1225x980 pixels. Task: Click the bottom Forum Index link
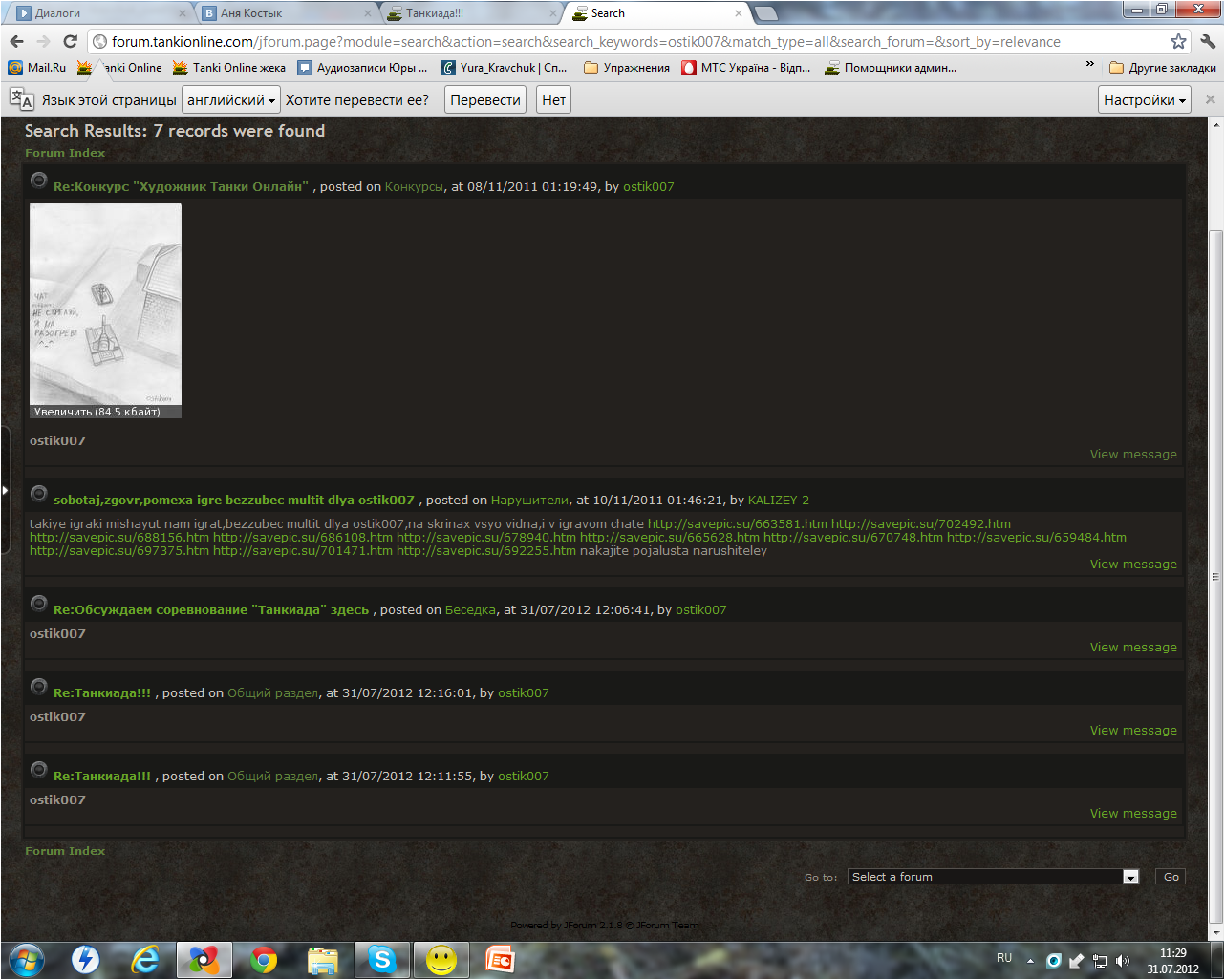pos(65,851)
